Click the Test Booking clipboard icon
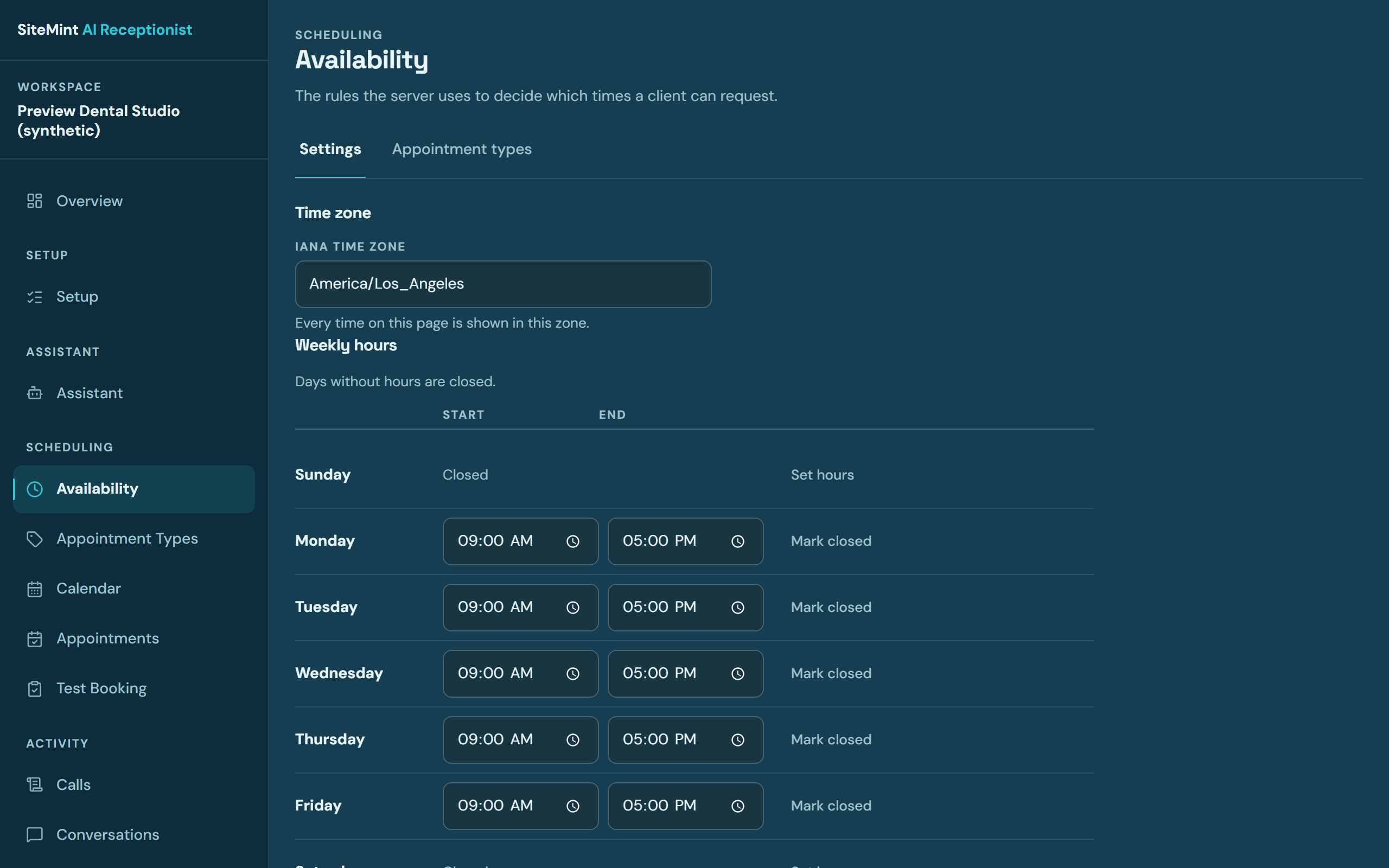The width and height of the screenshot is (1389, 868). pos(34,689)
